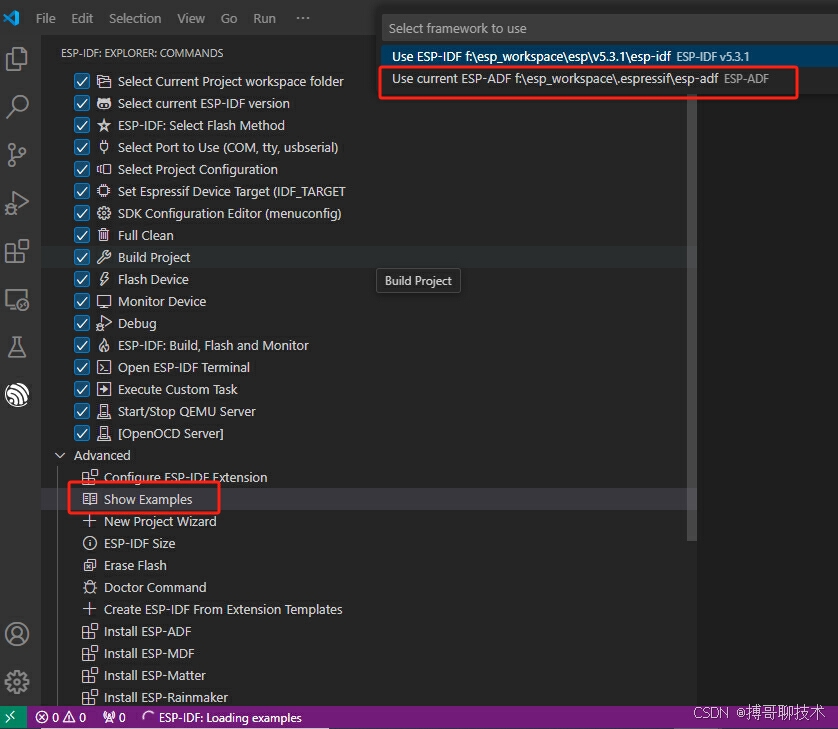
Task: Open the Testing flask icon
Action: 17,347
